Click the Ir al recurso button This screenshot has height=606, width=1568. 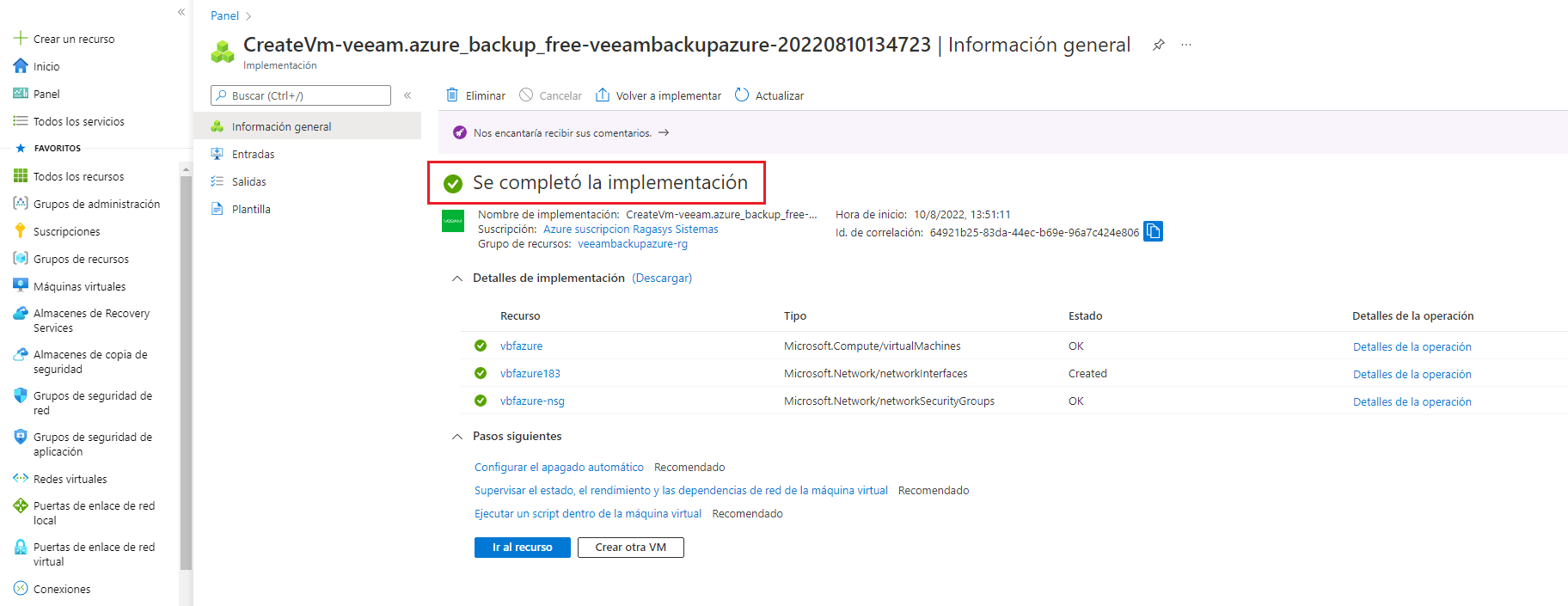tap(523, 548)
